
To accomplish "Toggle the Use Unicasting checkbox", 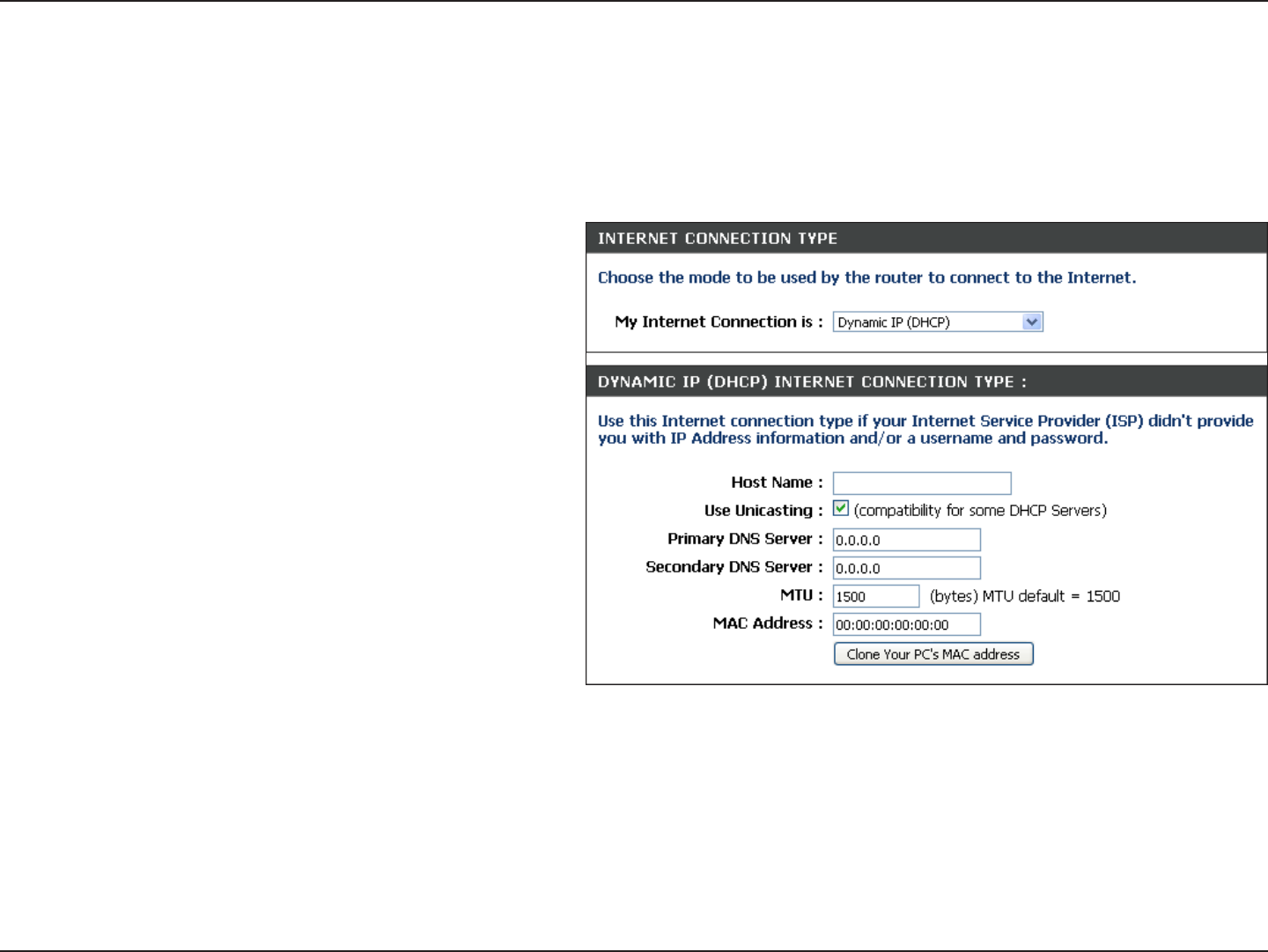I will point(841,508).
